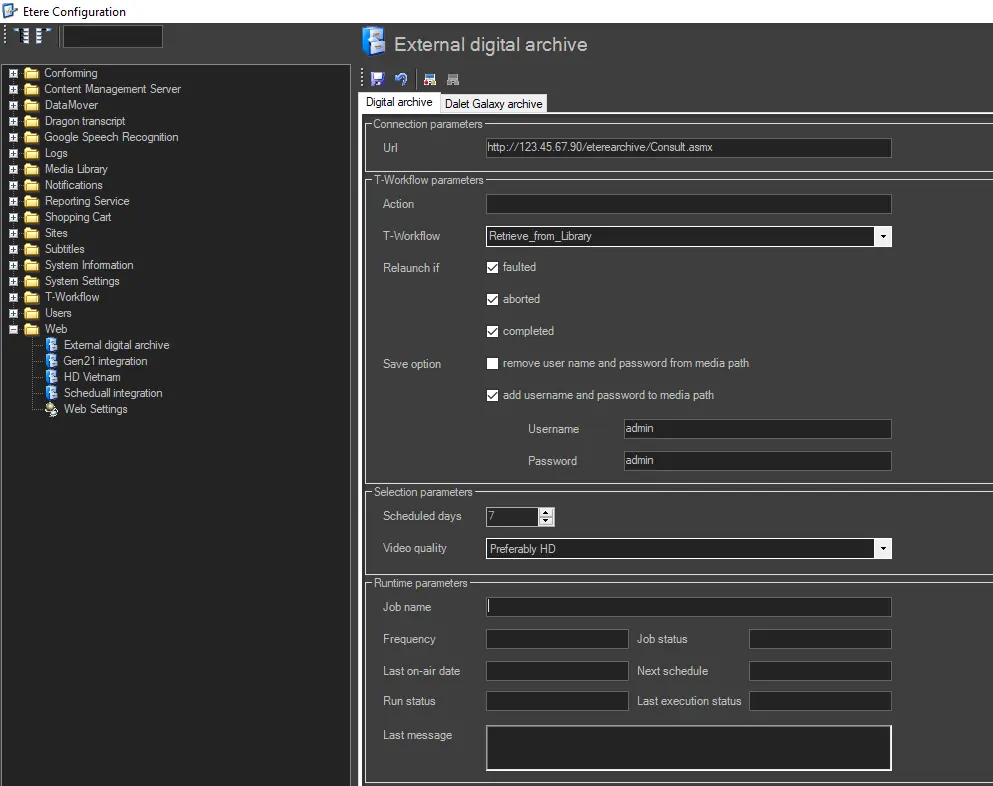
Task: Open the External digital archive tree node
Action: tap(116, 345)
